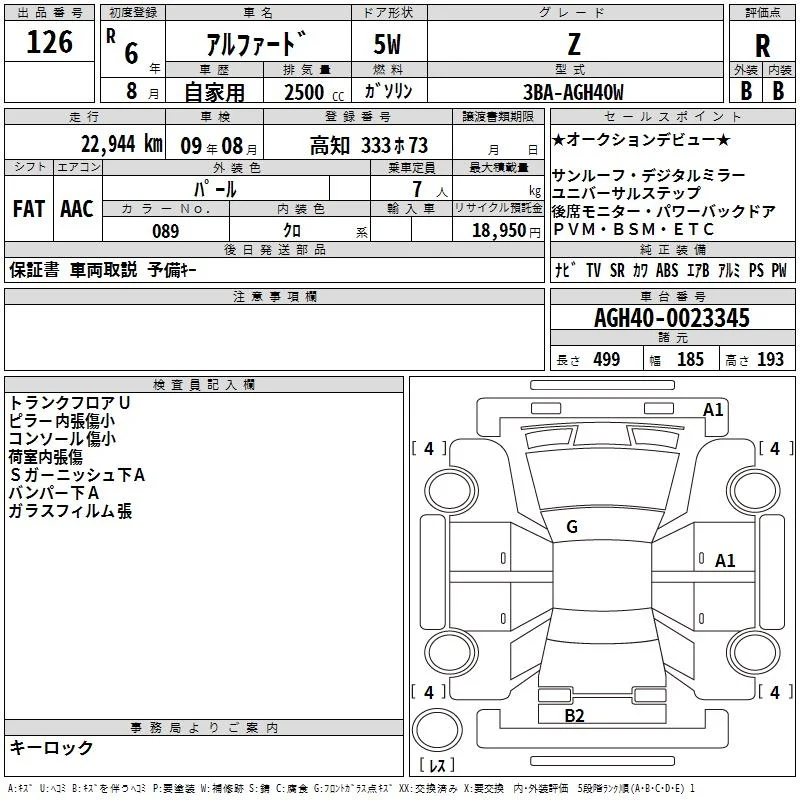Click 車両取説 in later-shipped items
800x800 pixels.
(104, 269)
